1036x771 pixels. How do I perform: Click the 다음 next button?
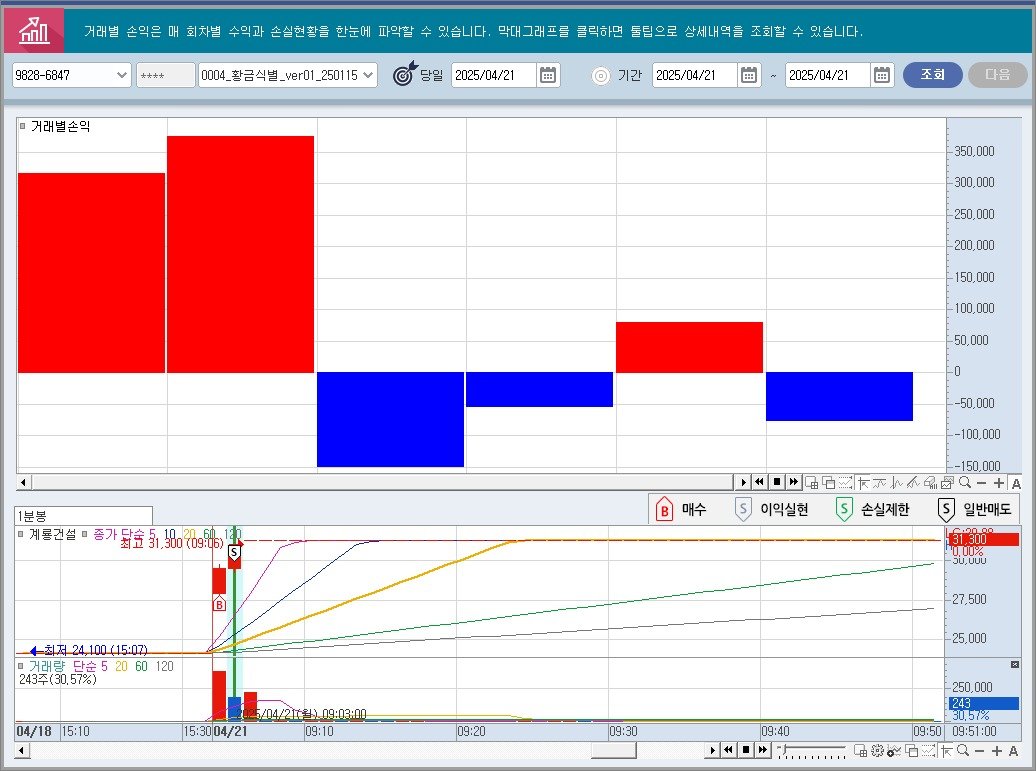(x=998, y=75)
